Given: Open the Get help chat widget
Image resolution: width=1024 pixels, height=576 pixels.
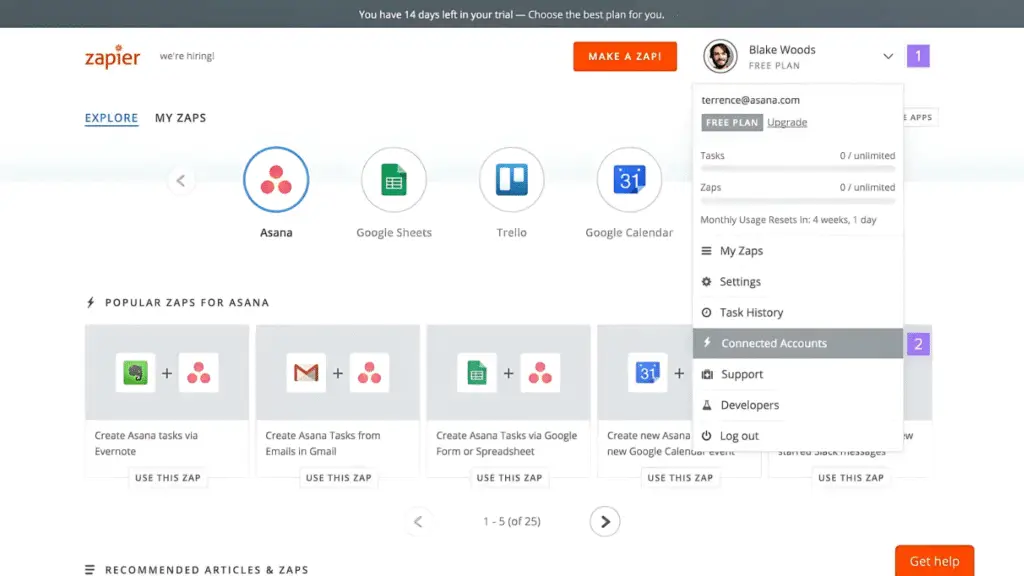Looking at the screenshot, I should [933, 561].
